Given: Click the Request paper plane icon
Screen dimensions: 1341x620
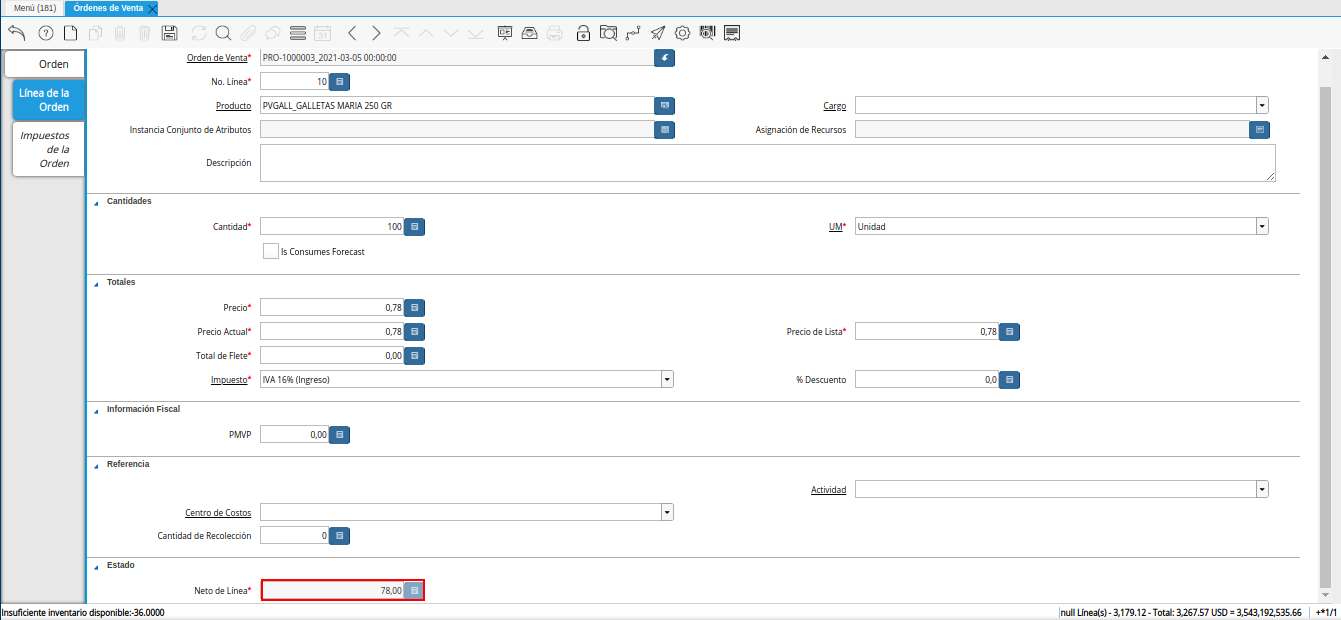Looking at the screenshot, I should click(658, 33).
